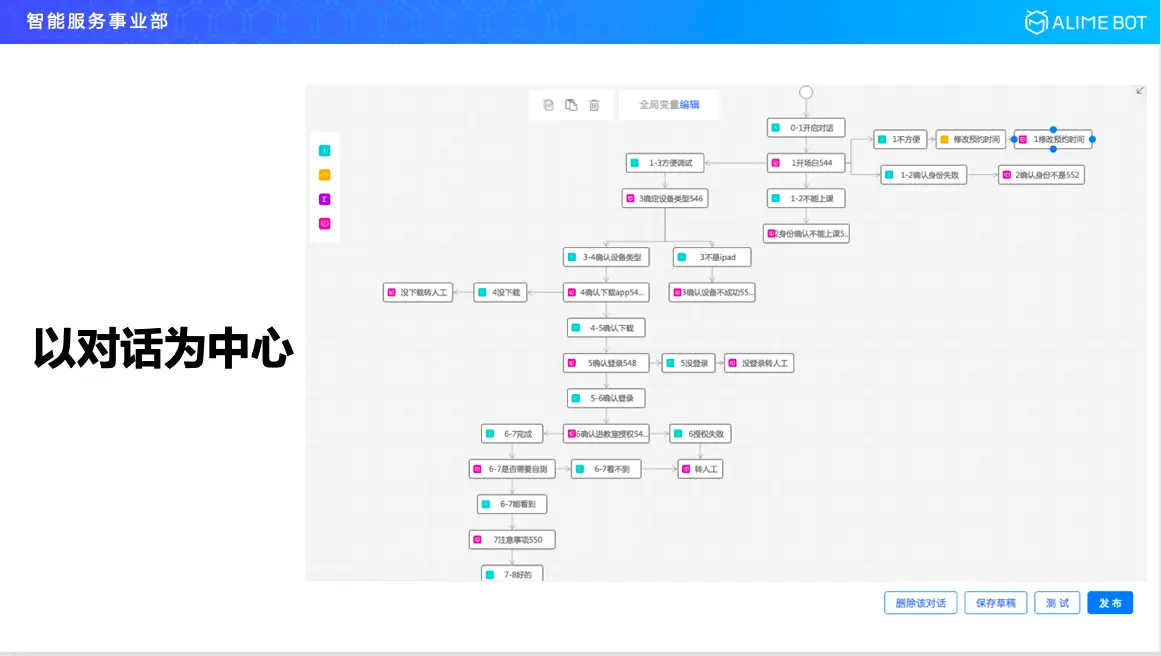Click the 编辑 link next to 全局变量
1161x656 pixels.
coord(689,105)
